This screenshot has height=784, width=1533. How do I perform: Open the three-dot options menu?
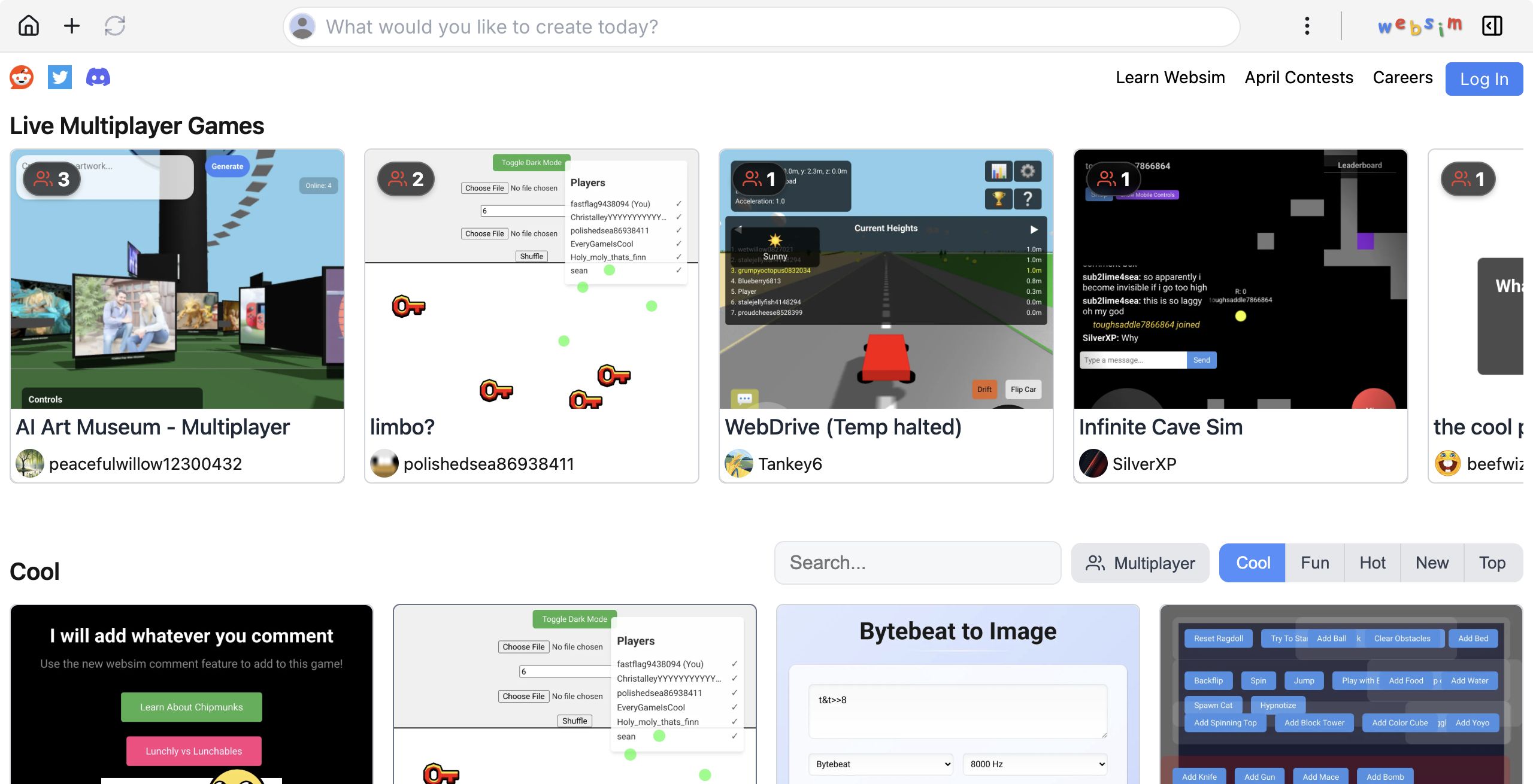tap(1307, 26)
